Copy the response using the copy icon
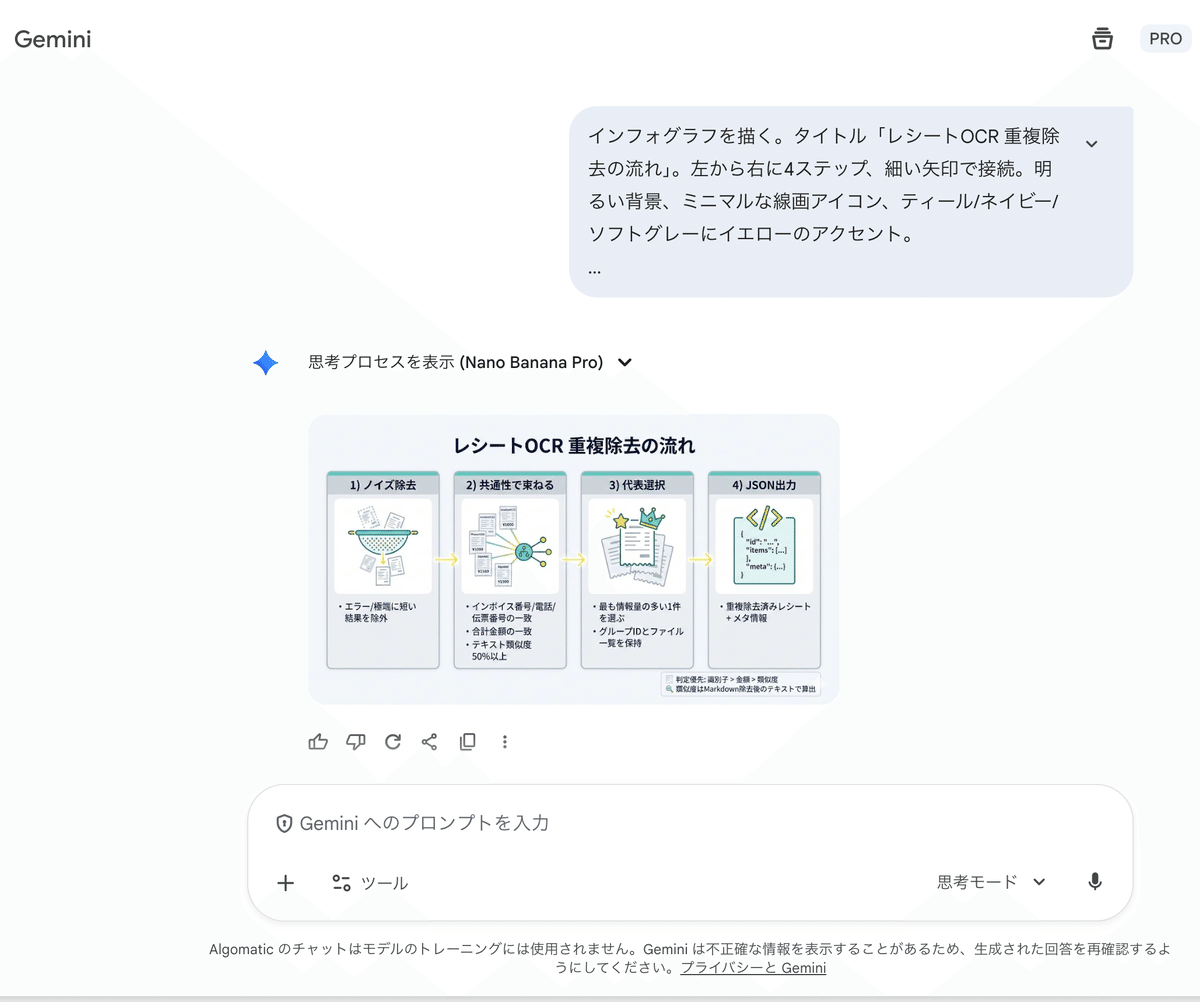This screenshot has height=1002, width=1200. (467, 741)
